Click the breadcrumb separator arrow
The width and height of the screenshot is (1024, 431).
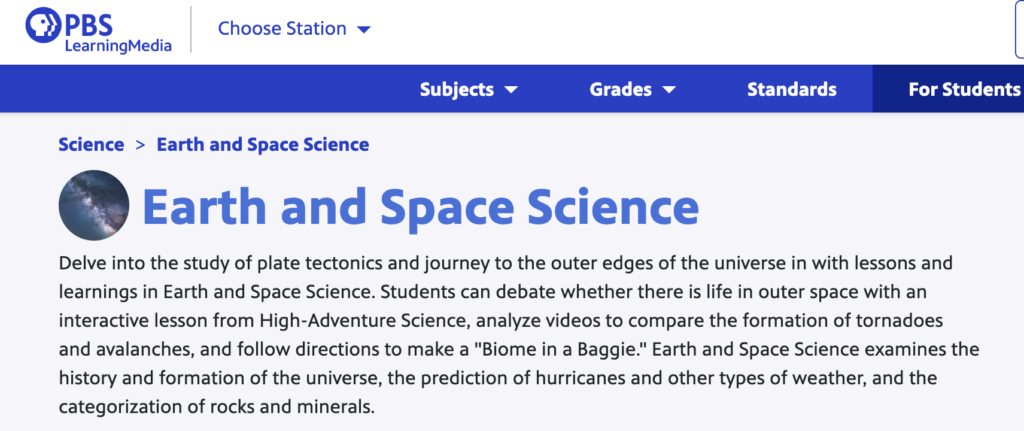click(140, 144)
